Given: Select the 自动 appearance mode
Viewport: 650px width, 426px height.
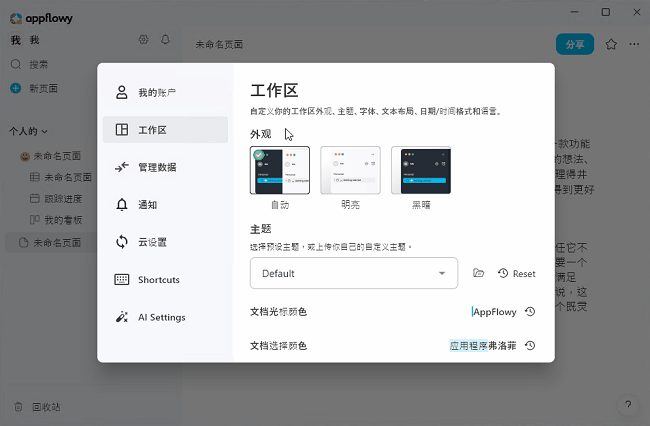Looking at the screenshot, I should pyautogui.click(x=279, y=171).
